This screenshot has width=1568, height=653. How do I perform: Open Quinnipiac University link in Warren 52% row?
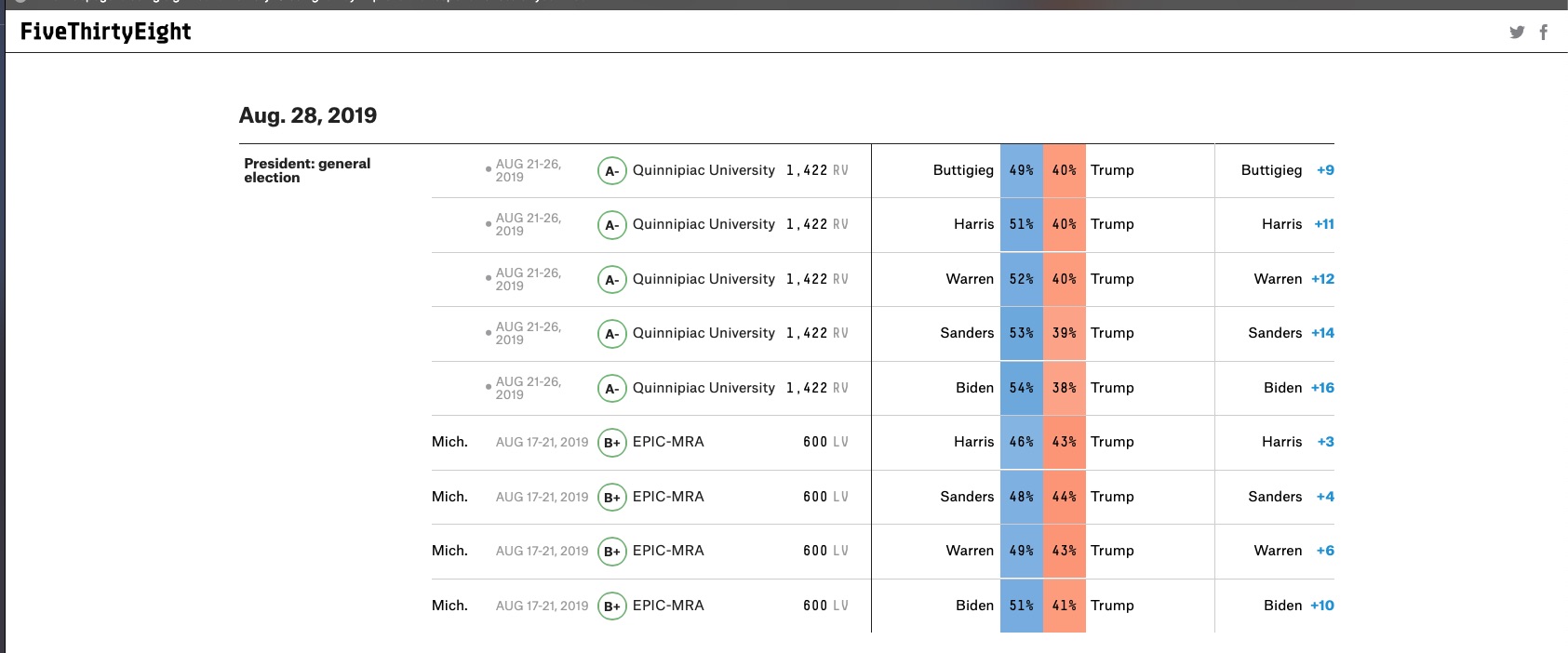[x=704, y=279]
